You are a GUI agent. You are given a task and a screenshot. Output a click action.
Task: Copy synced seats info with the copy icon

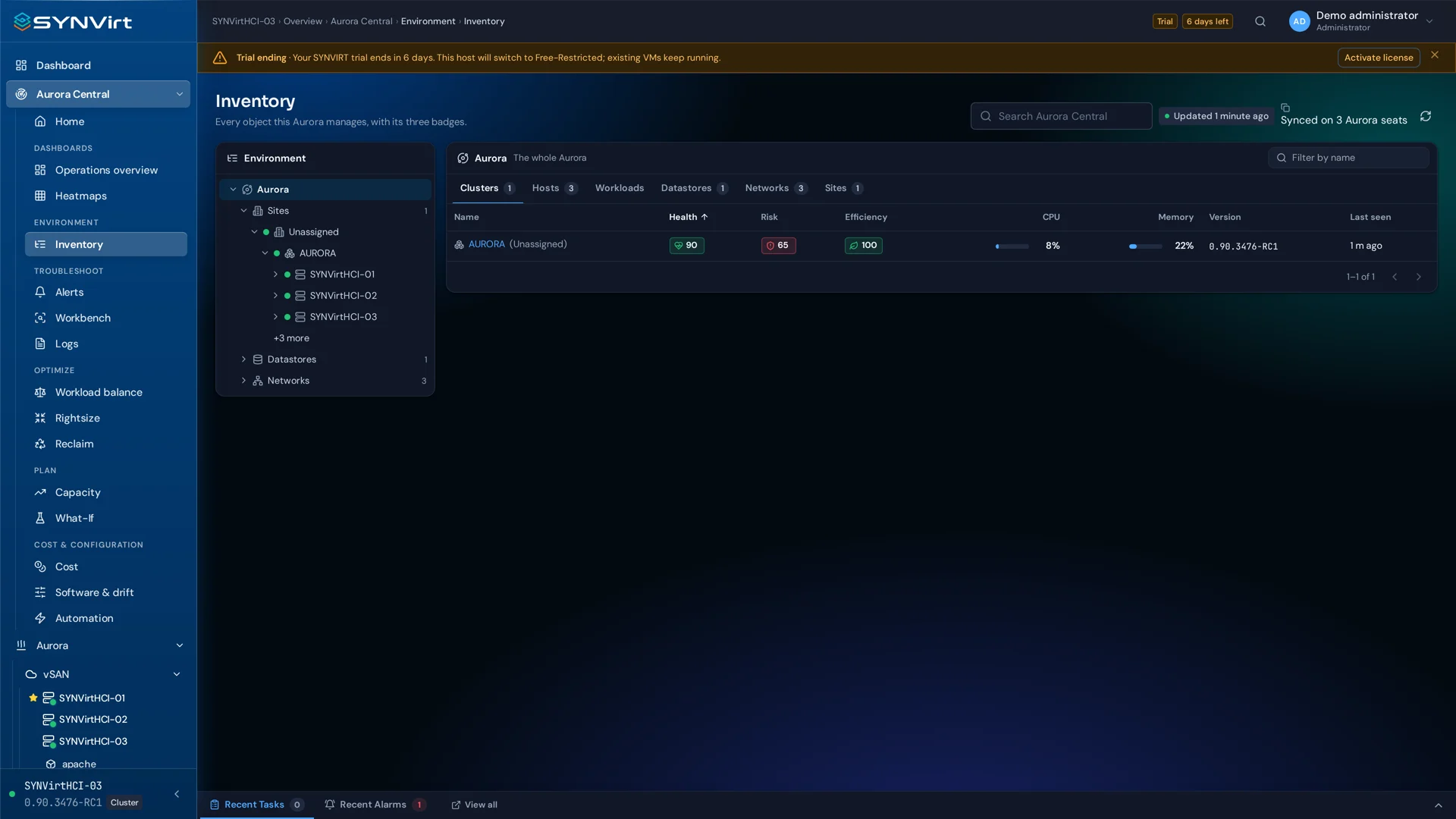point(1285,108)
